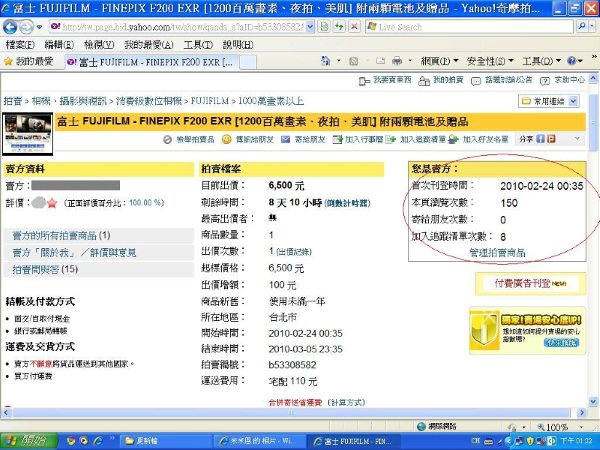Click the address bar URL field
The height and width of the screenshot is (450, 600).
click(178, 27)
